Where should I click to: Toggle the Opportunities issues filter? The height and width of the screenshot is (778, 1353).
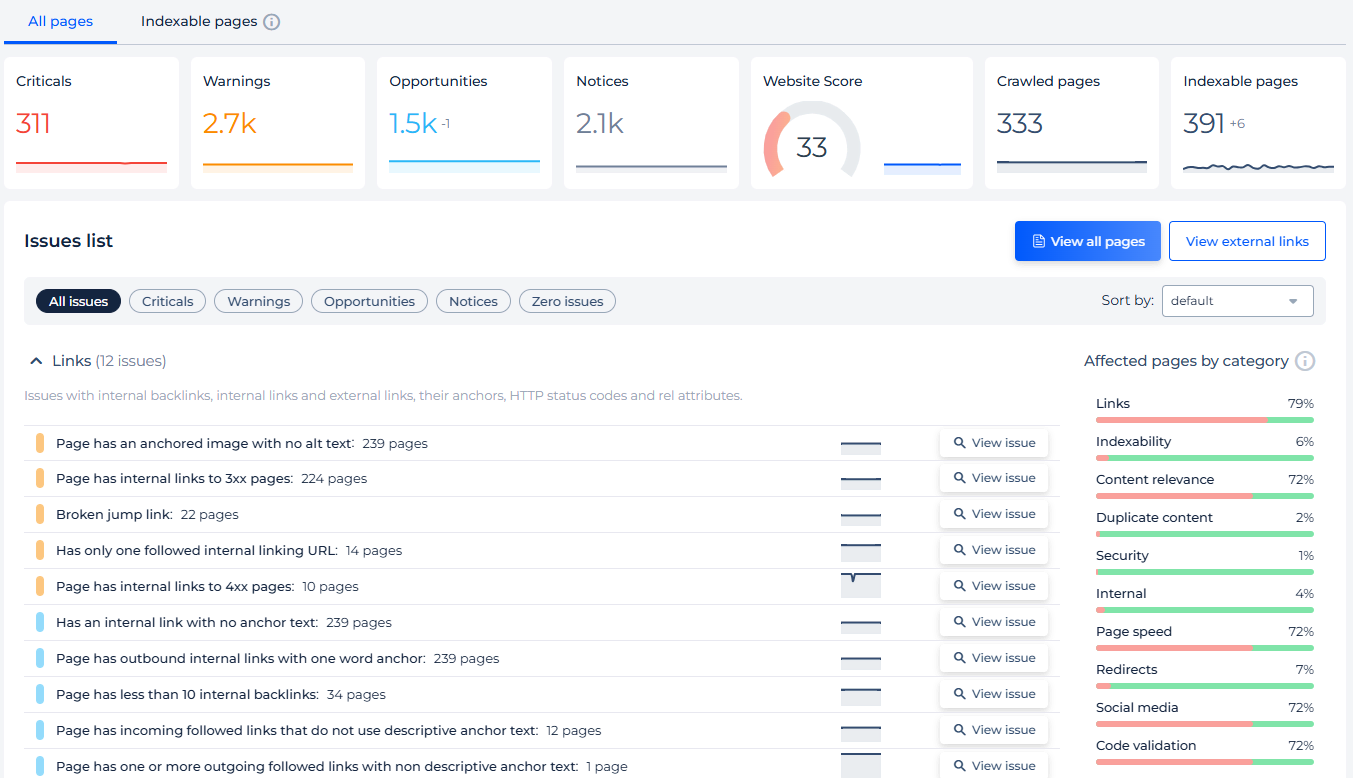pyautogui.click(x=369, y=301)
